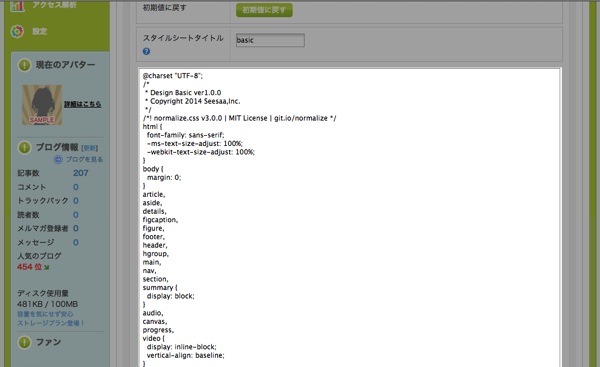Open the ブログを見る link

[84, 159]
